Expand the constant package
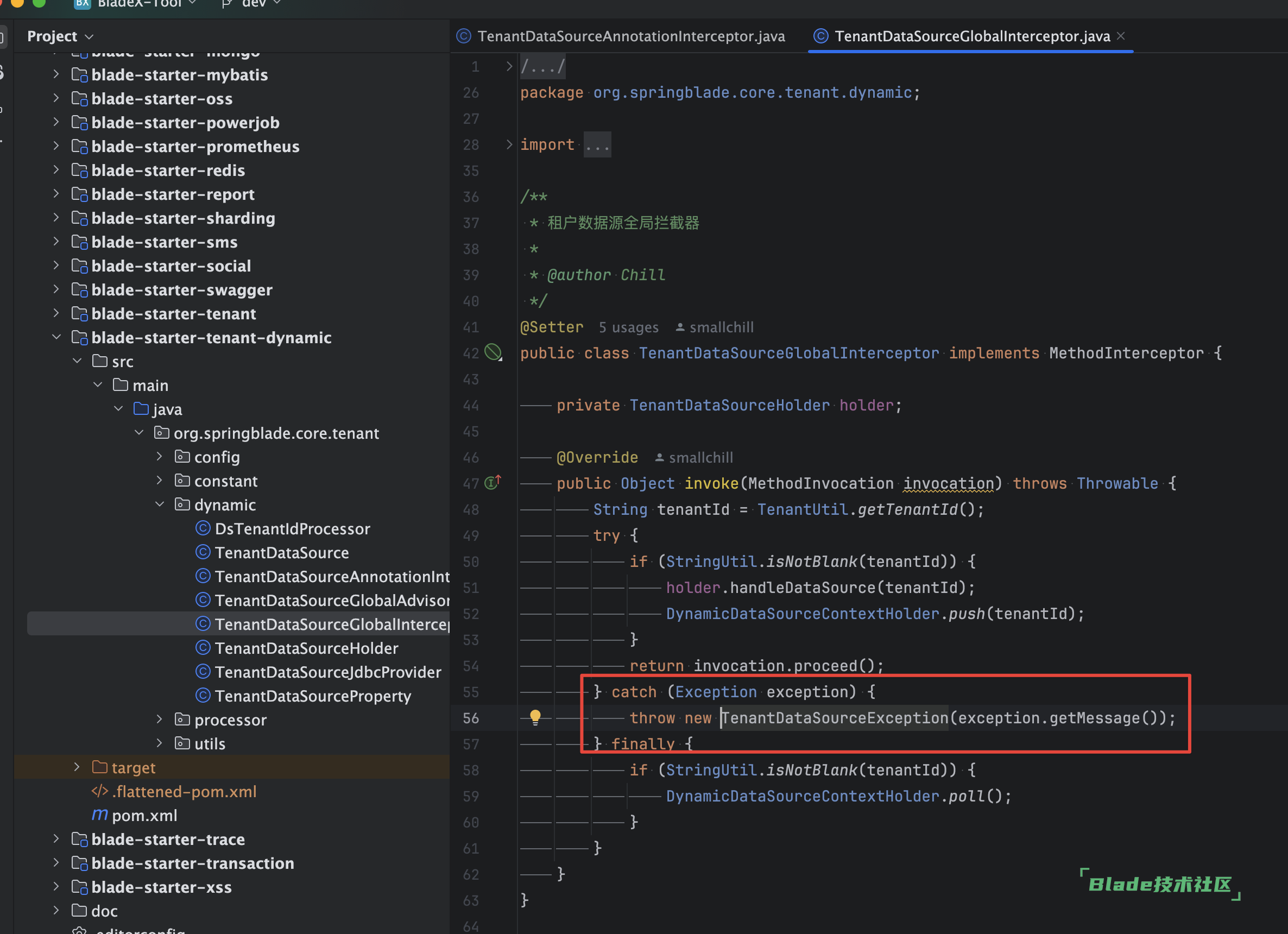Image resolution: width=1288 pixels, height=934 pixels. [x=159, y=480]
